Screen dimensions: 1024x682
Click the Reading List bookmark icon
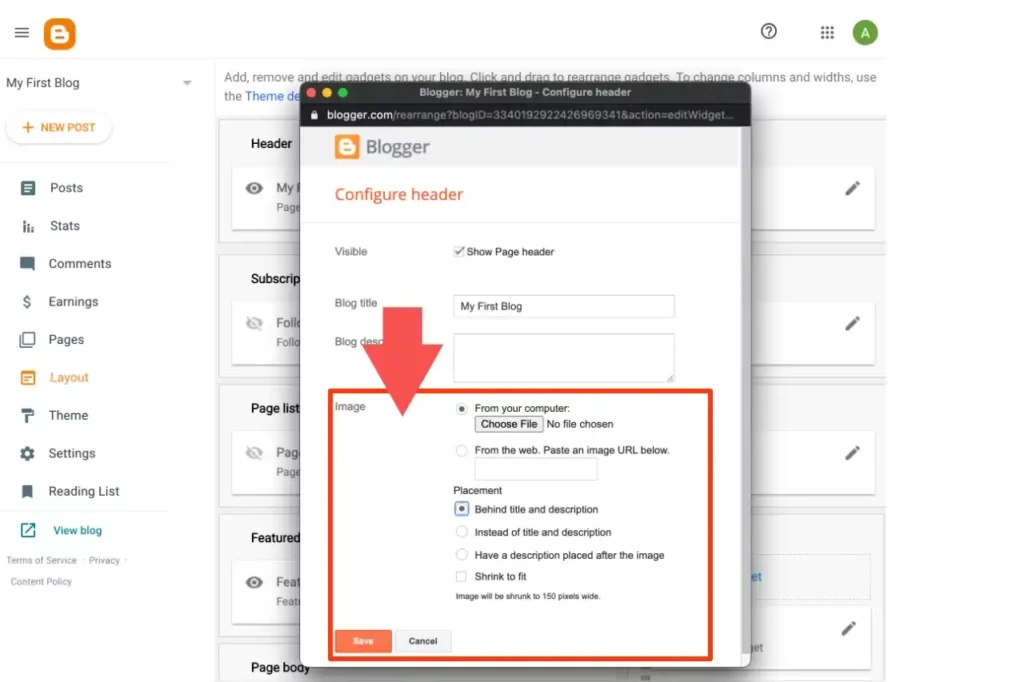point(27,491)
